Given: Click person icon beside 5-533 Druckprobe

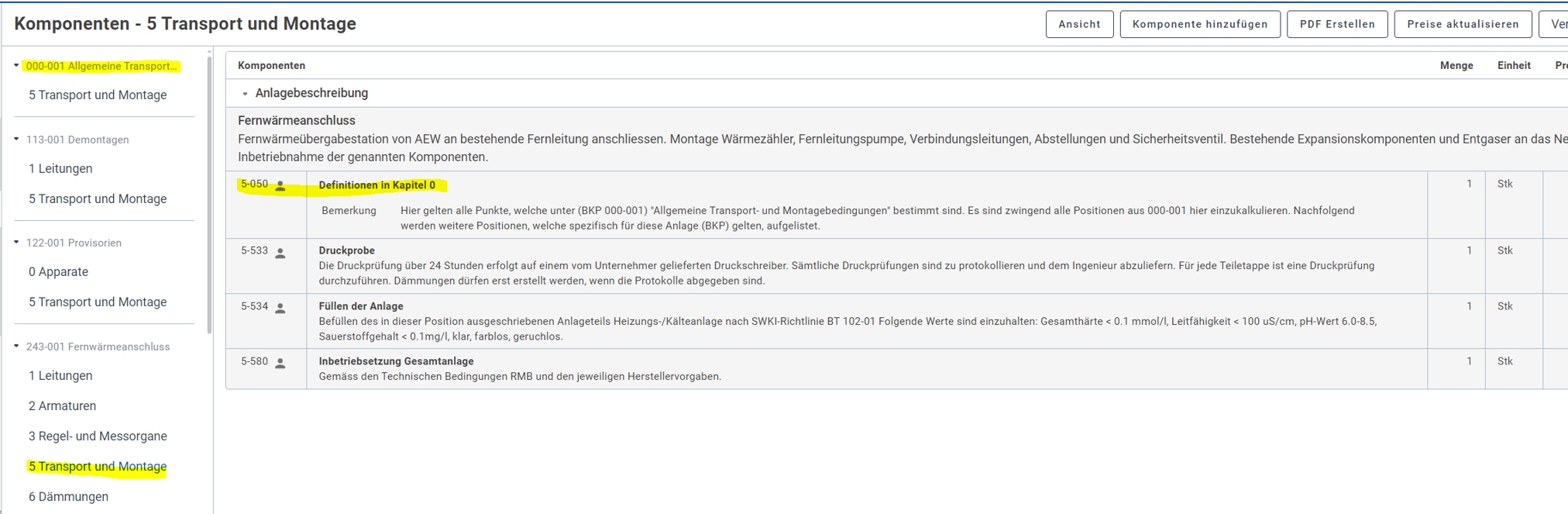Looking at the screenshot, I should [x=280, y=253].
